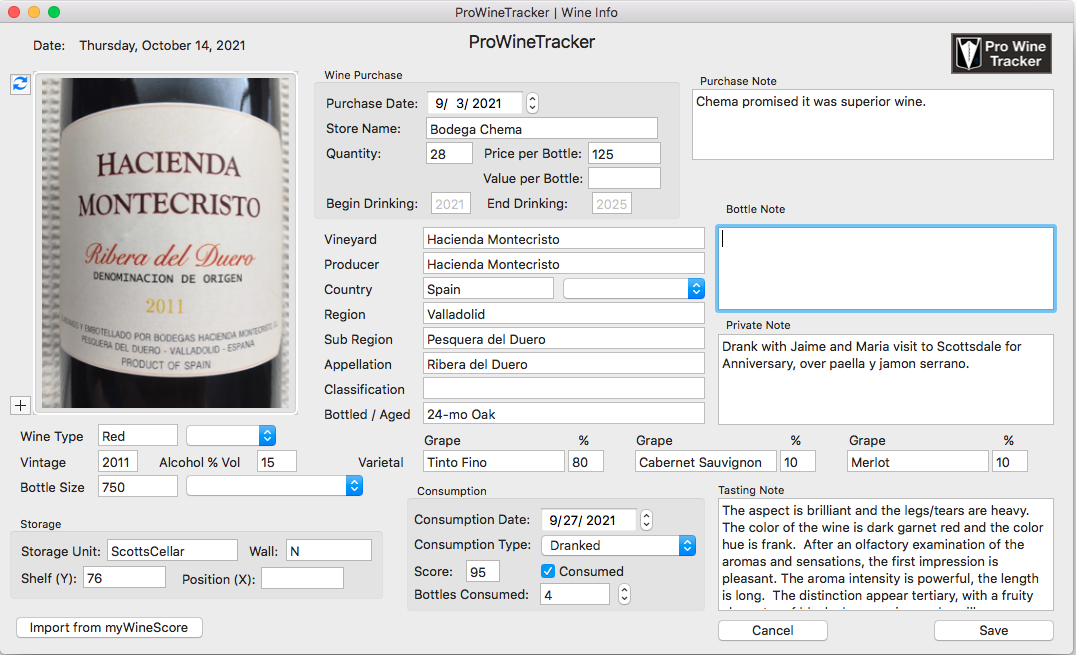Click Import from myWineScore
The image size is (1076, 655).
pyautogui.click(x=109, y=627)
